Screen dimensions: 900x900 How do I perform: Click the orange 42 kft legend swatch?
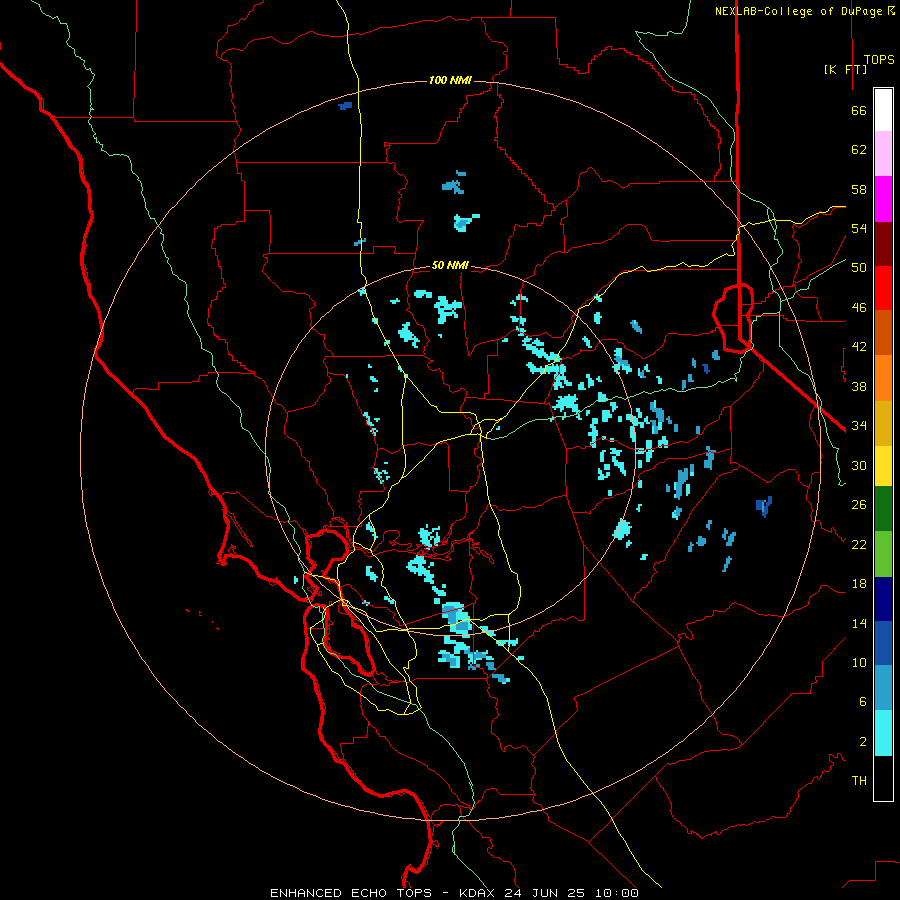pos(883,378)
